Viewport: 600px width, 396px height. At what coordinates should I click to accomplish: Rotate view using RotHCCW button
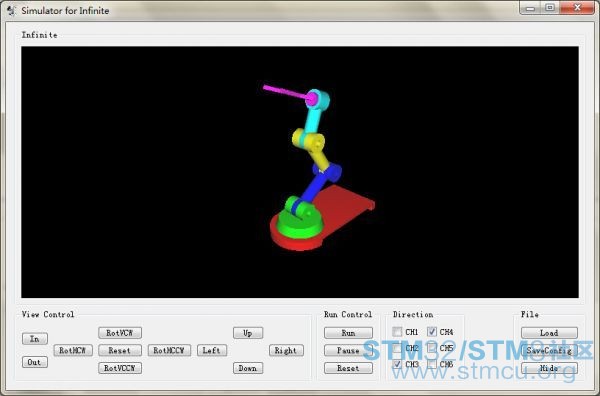click(169, 350)
